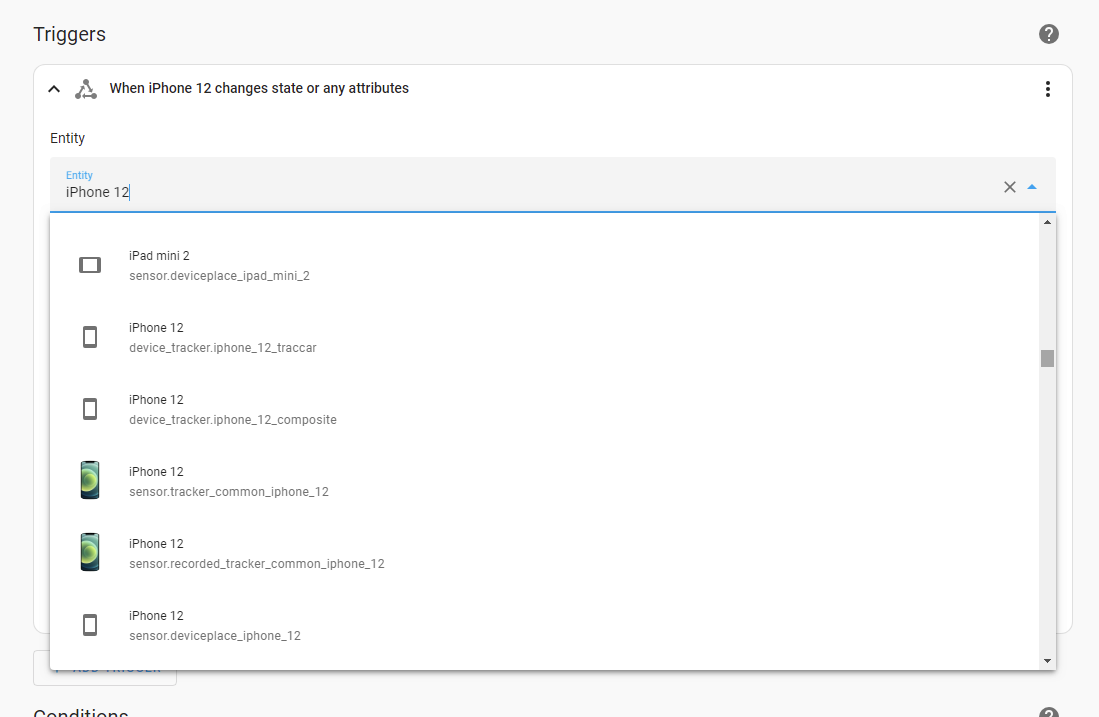Close the entity suggestions with the dropdown arrow

(x=1031, y=186)
